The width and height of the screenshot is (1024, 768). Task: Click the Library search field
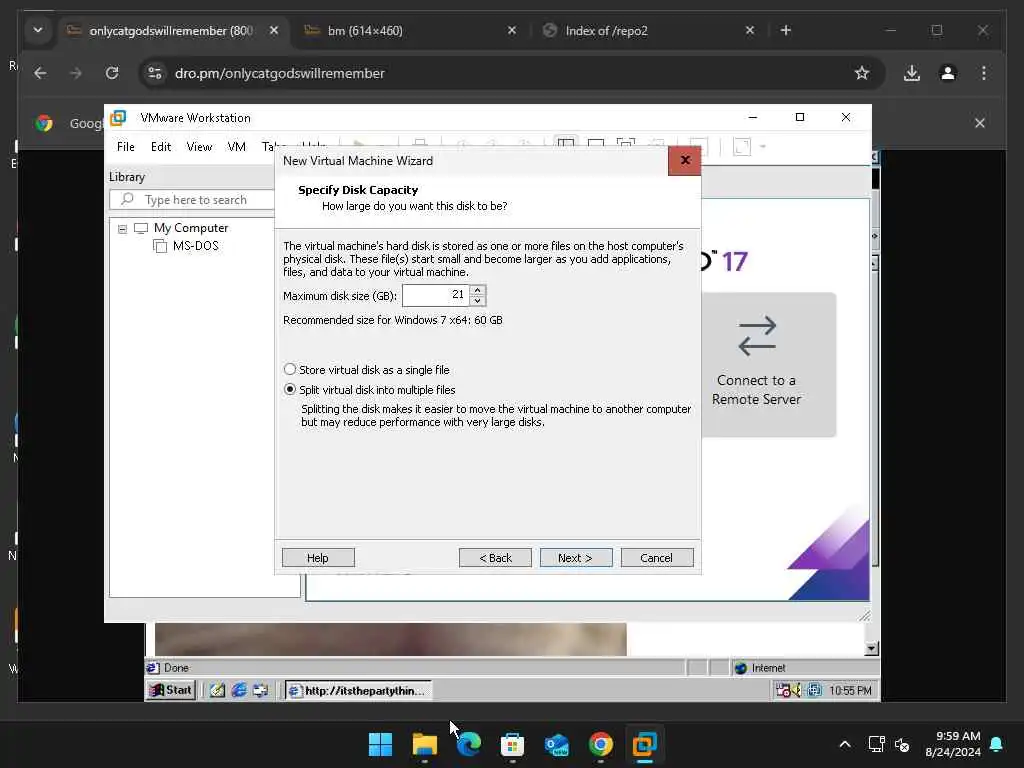(192, 200)
